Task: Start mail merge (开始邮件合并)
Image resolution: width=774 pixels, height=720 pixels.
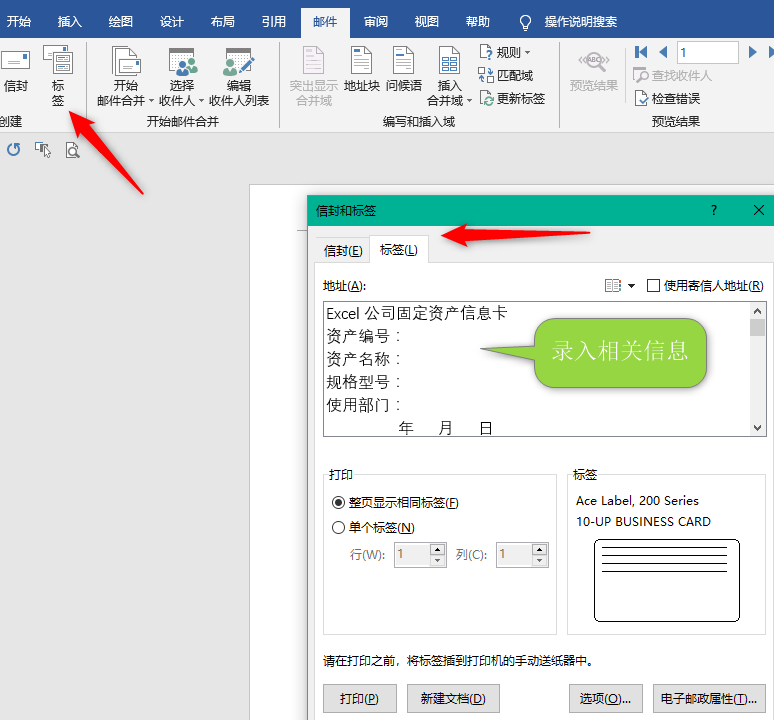Action: [x=125, y=76]
